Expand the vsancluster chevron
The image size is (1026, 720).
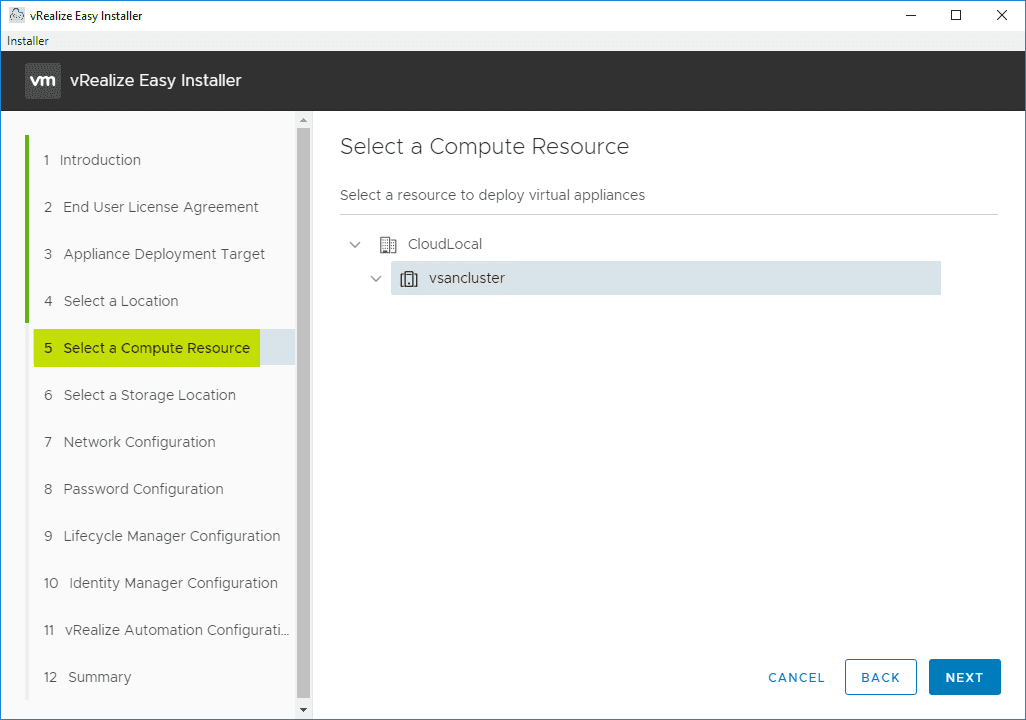pos(376,279)
